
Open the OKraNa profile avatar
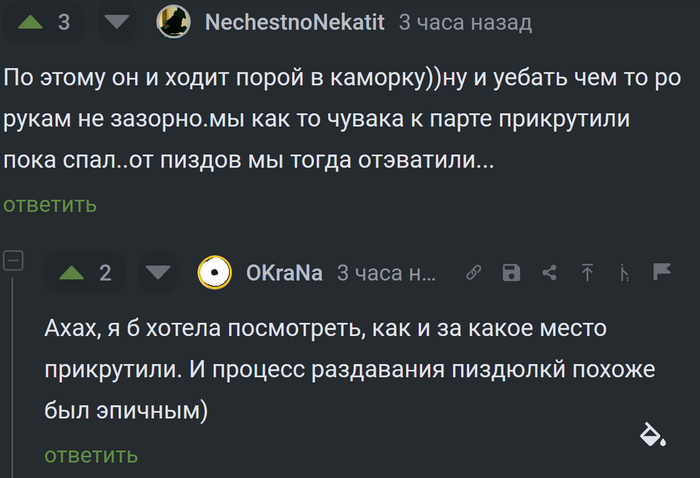[x=215, y=272]
